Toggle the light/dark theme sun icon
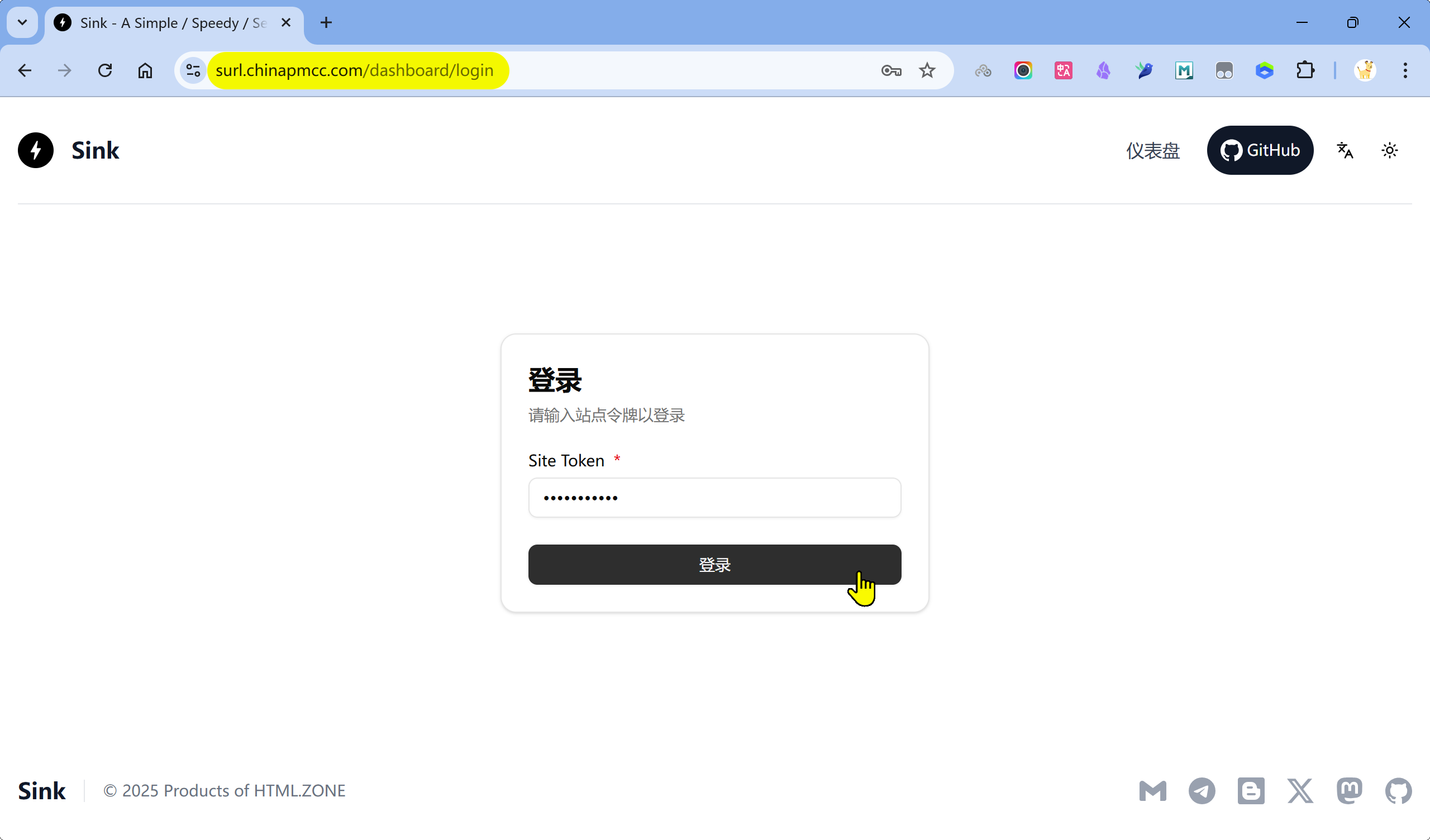This screenshot has width=1430, height=840. click(x=1389, y=150)
